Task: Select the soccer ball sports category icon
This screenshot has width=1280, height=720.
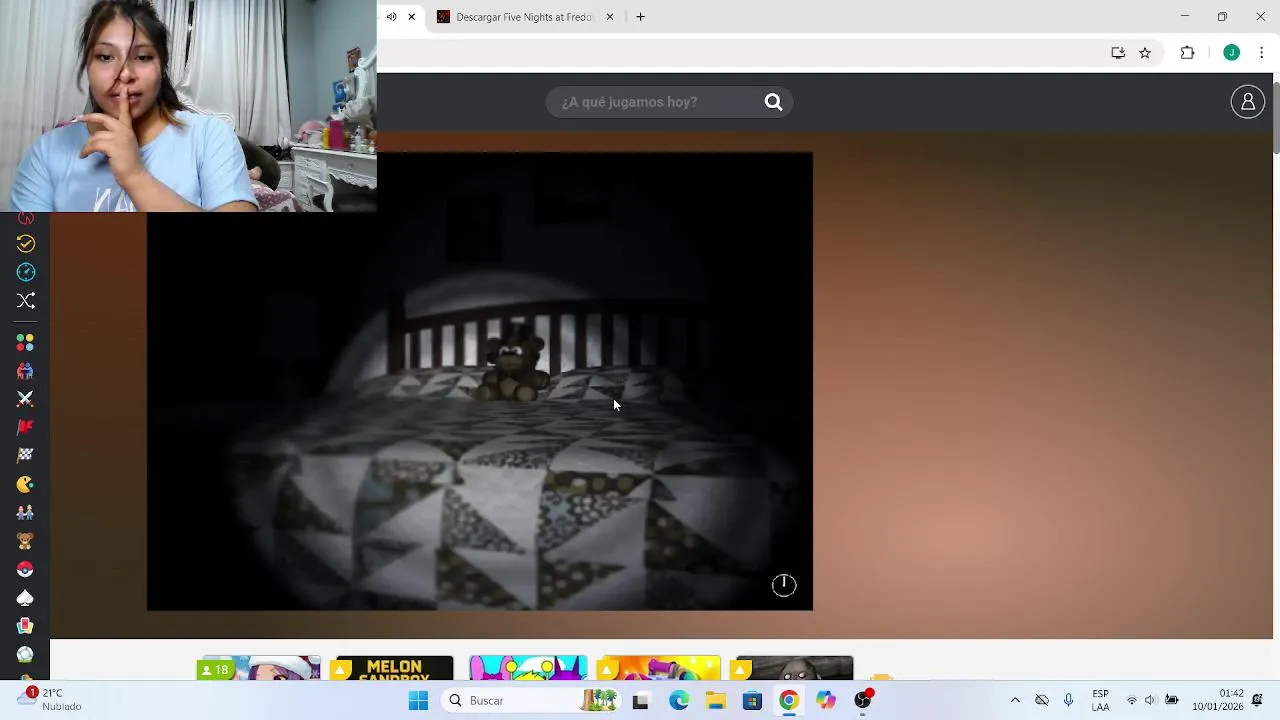Action: click(26, 654)
